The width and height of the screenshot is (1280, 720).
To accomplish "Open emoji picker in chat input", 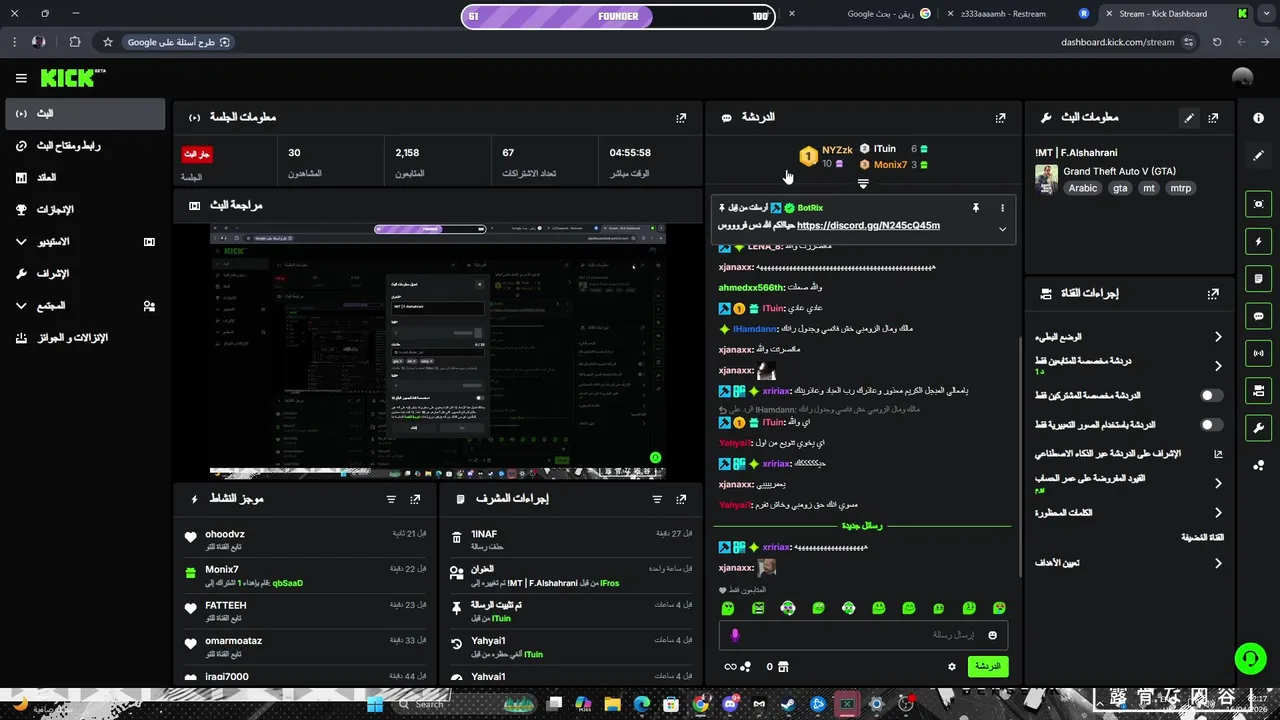I will coord(993,635).
